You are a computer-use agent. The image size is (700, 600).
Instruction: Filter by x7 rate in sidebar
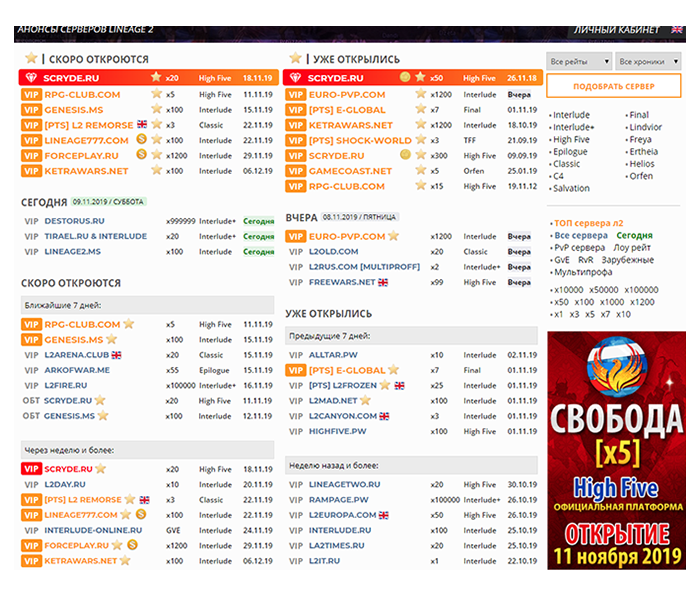[x=605, y=314]
